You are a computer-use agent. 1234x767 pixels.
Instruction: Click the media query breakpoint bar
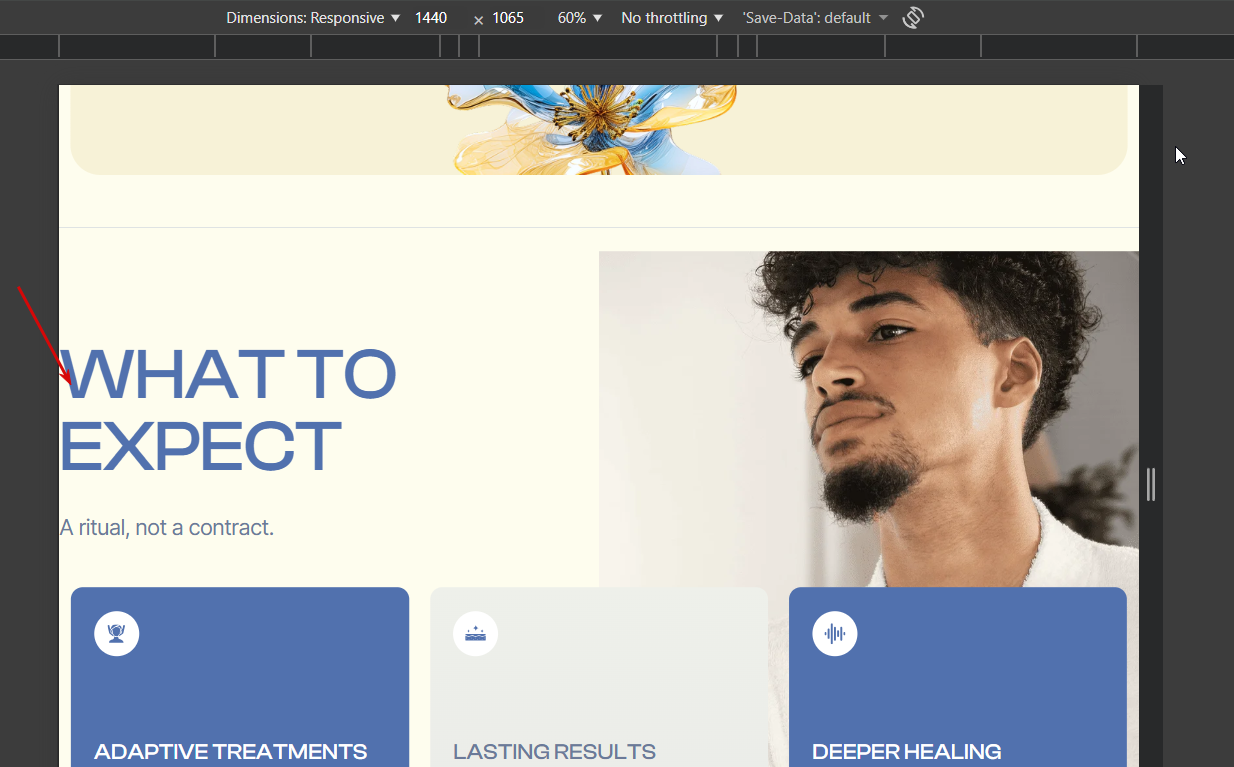[x=598, y=46]
